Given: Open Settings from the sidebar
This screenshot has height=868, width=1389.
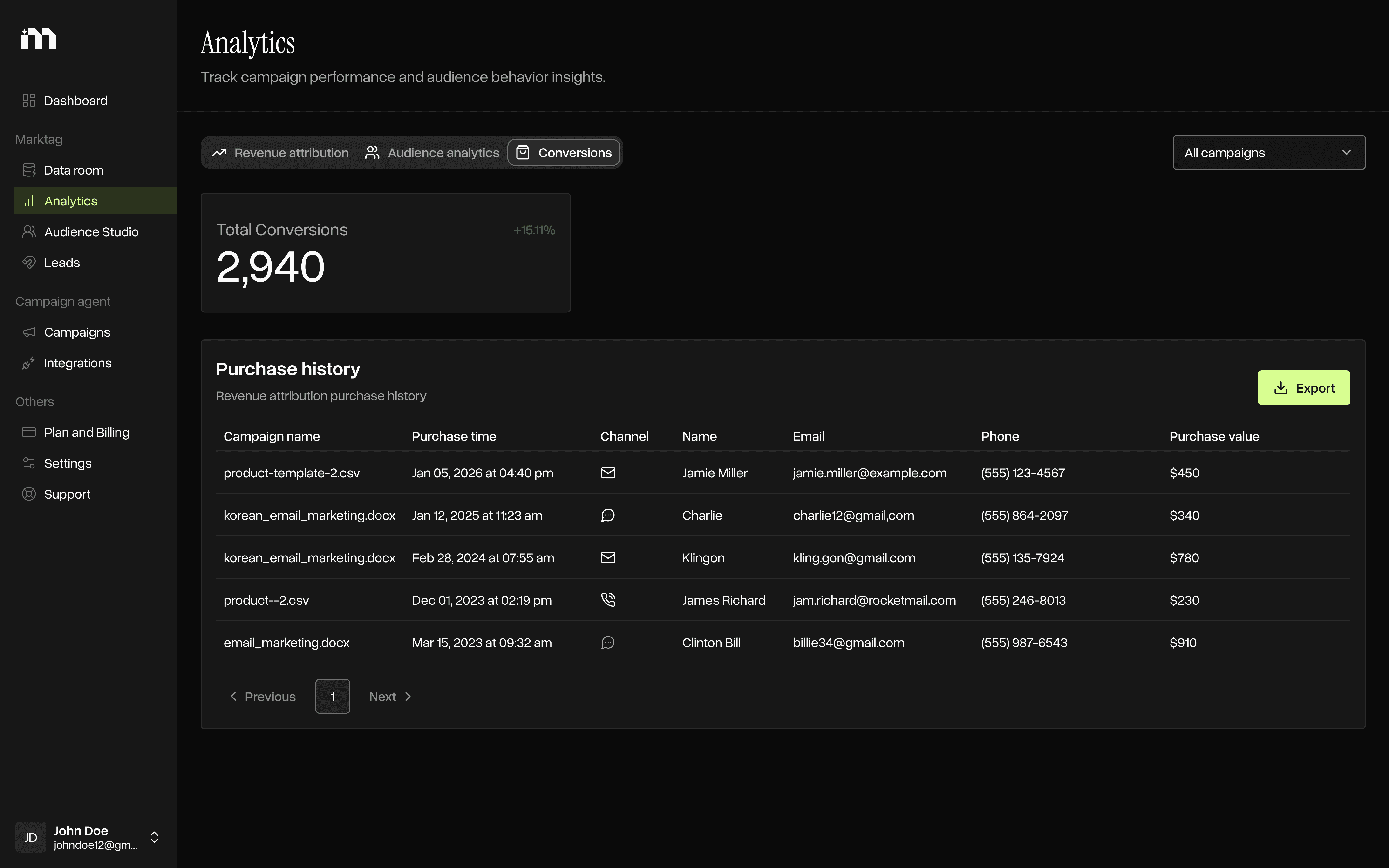Looking at the screenshot, I should coord(95,463).
